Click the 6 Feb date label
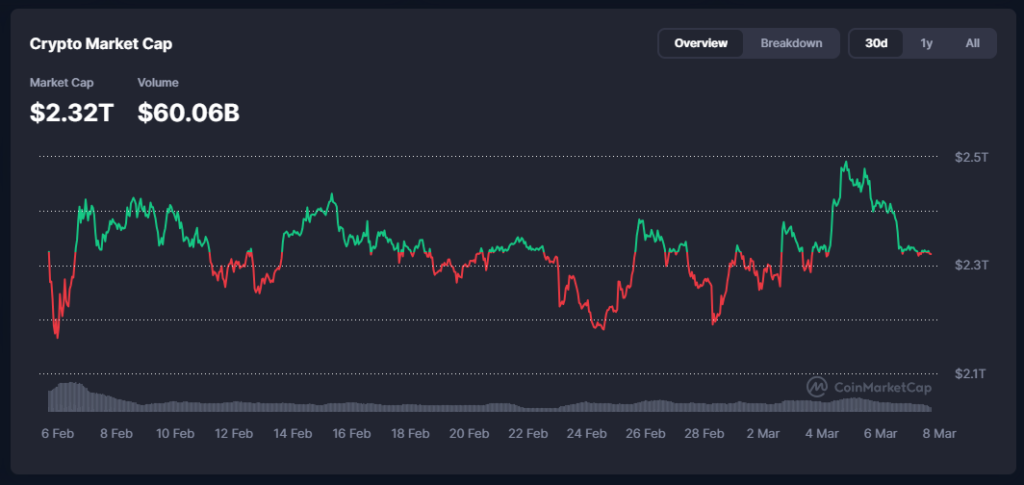 (58, 434)
